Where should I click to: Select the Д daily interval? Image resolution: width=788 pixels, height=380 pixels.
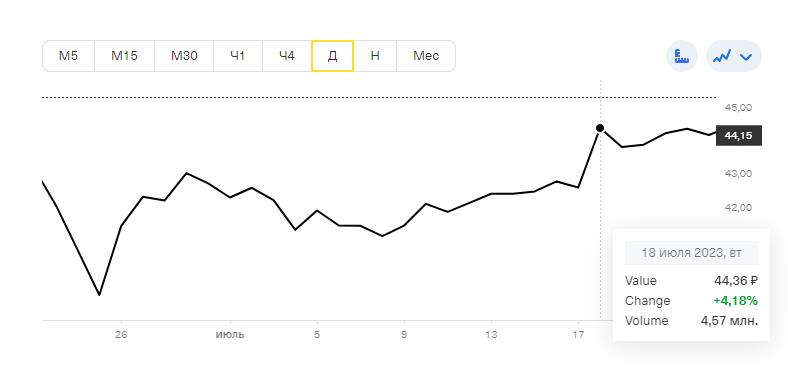click(332, 56)
